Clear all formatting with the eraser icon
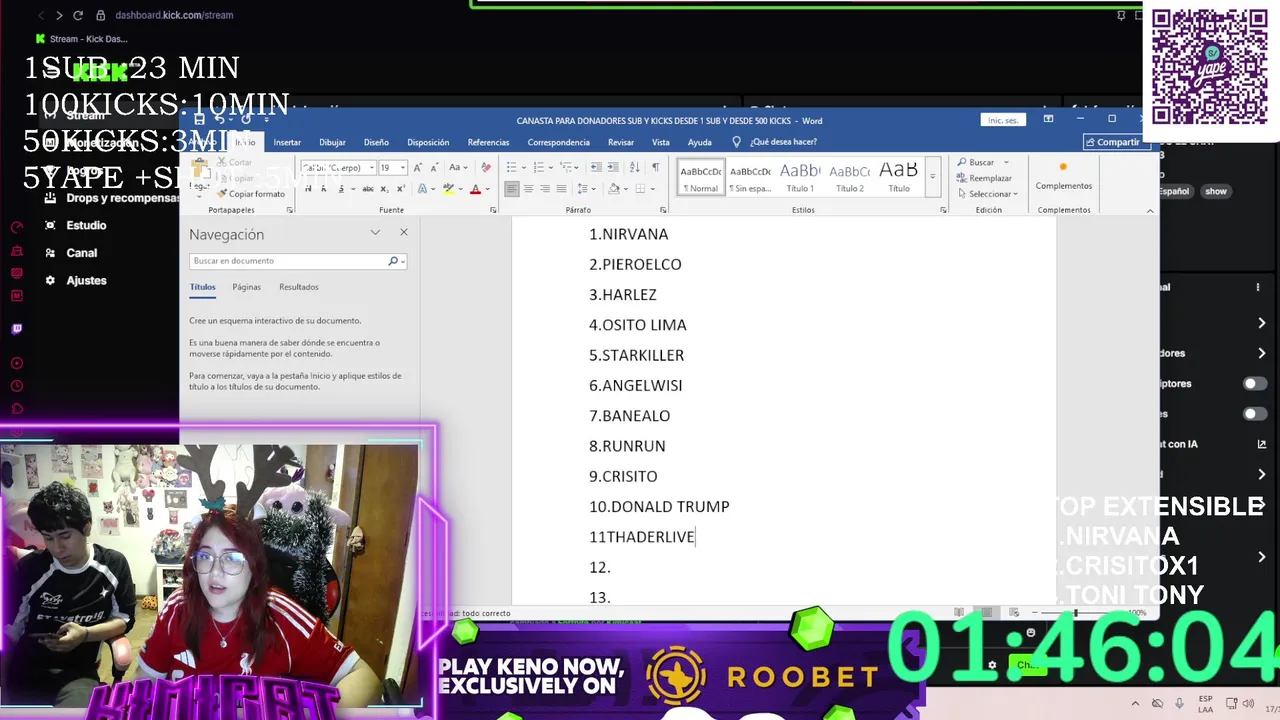Screen dimensions: 1280x720 [486, 168]
